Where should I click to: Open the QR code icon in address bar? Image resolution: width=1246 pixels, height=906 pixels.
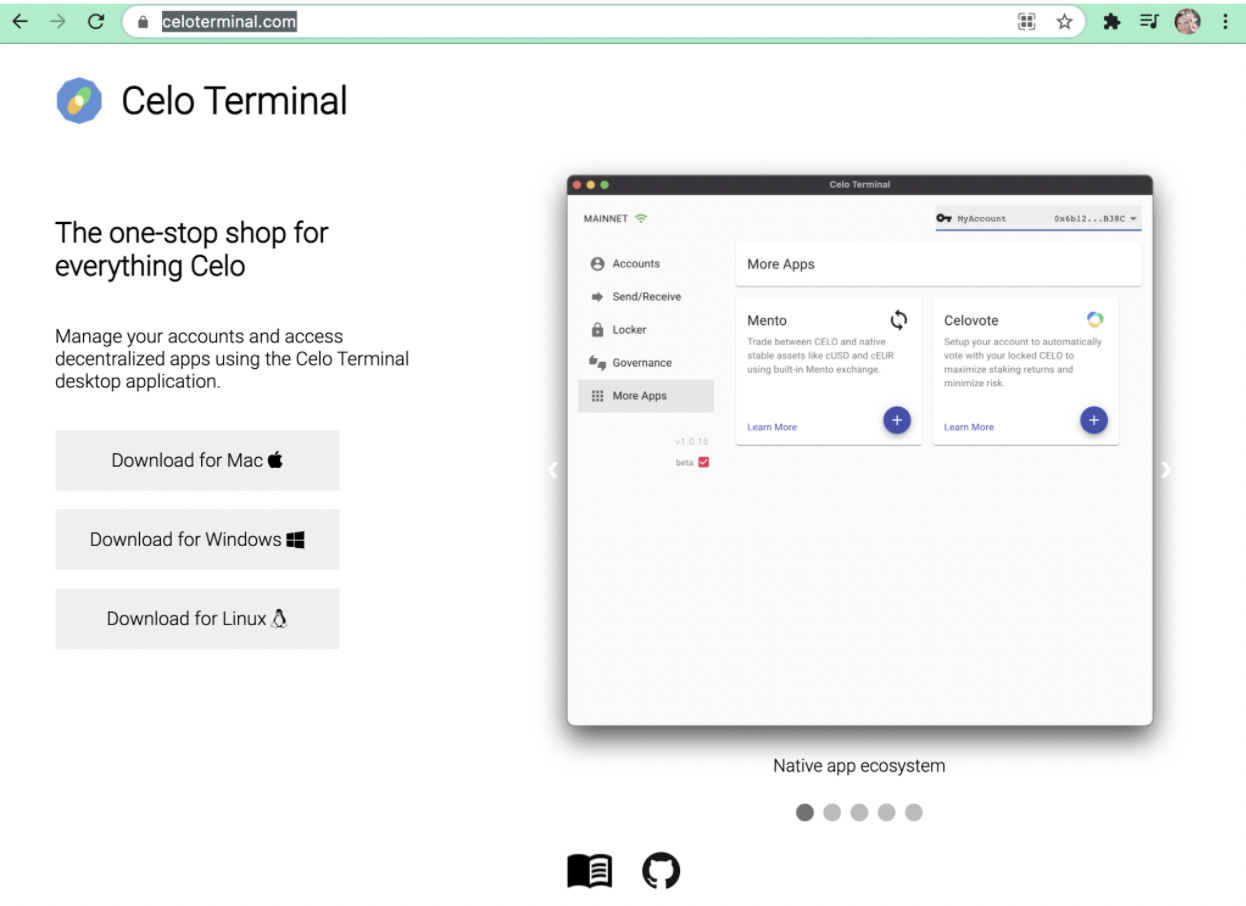1026,21
